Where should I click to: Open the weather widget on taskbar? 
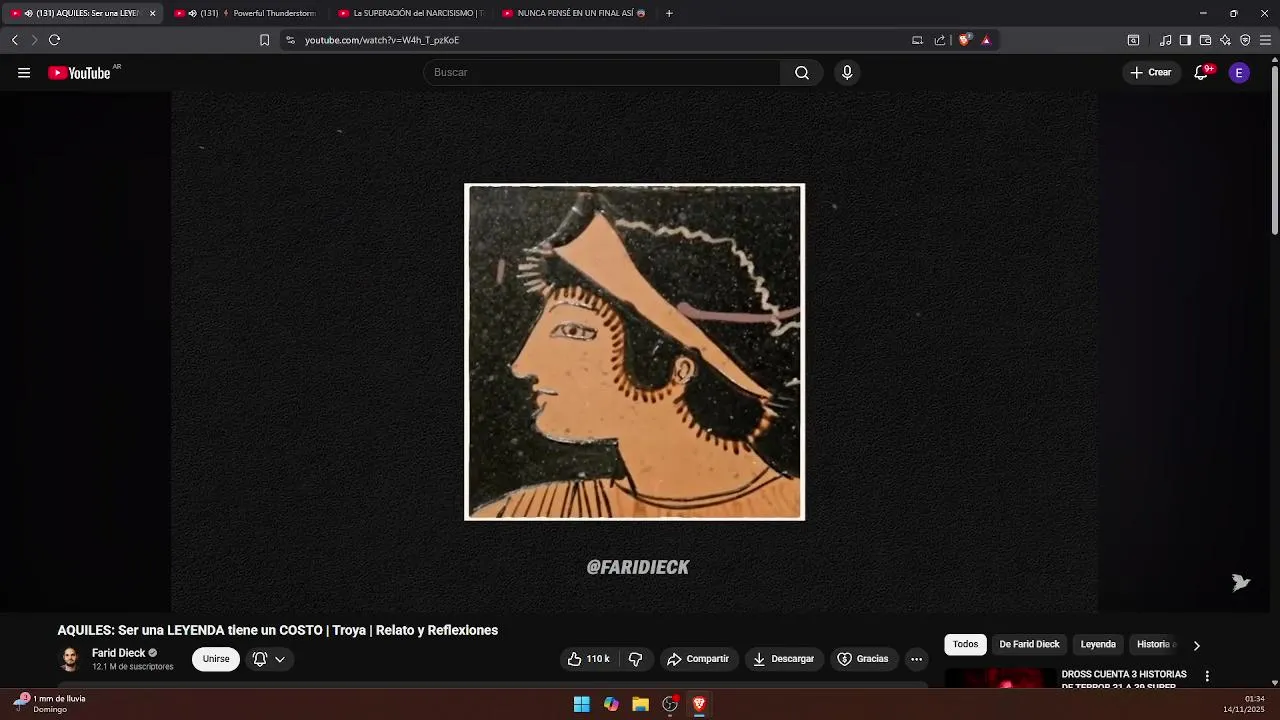point(50,704)
